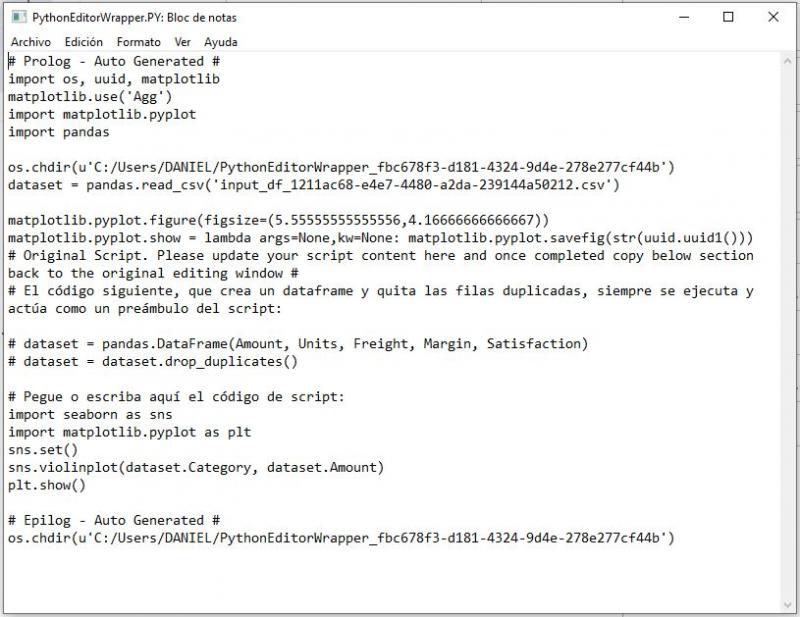
Task: Open the Formato menu
Action: [138, 42]
